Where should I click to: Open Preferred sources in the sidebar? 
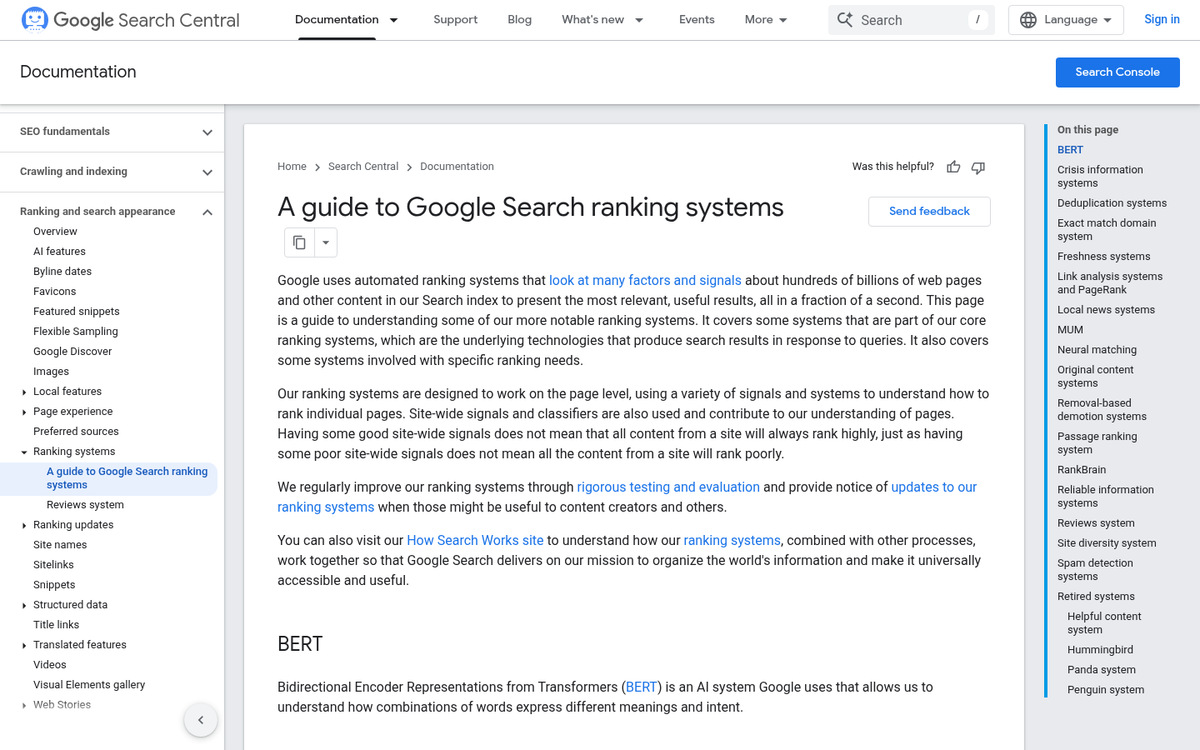click(76, 431)
